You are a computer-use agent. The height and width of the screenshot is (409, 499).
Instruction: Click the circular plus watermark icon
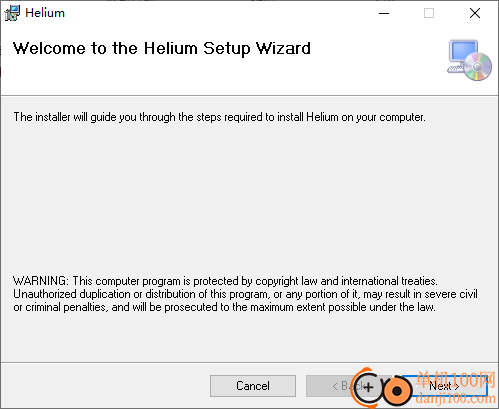point(368,387)
